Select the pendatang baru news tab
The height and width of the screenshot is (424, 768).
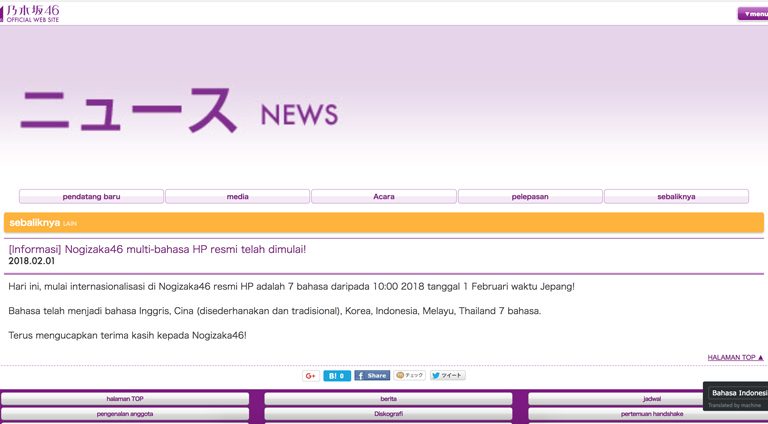coord(91,196)
